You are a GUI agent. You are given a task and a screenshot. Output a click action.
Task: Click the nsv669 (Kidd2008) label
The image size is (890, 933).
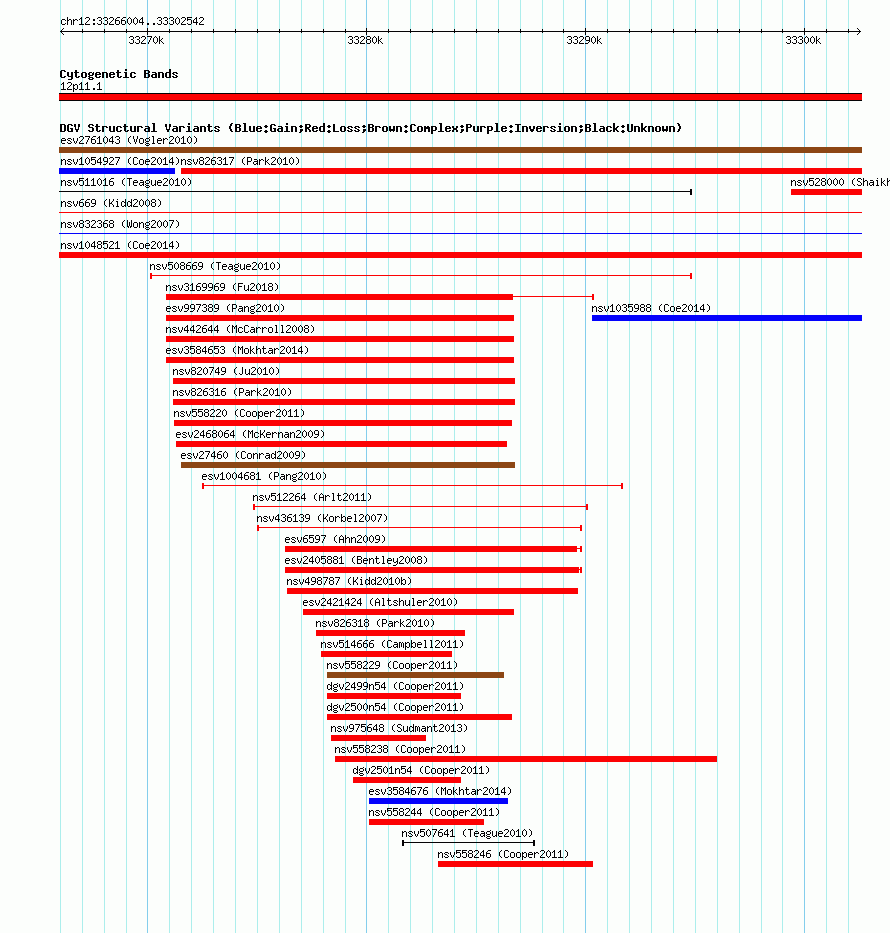click(x=111, y=203)
